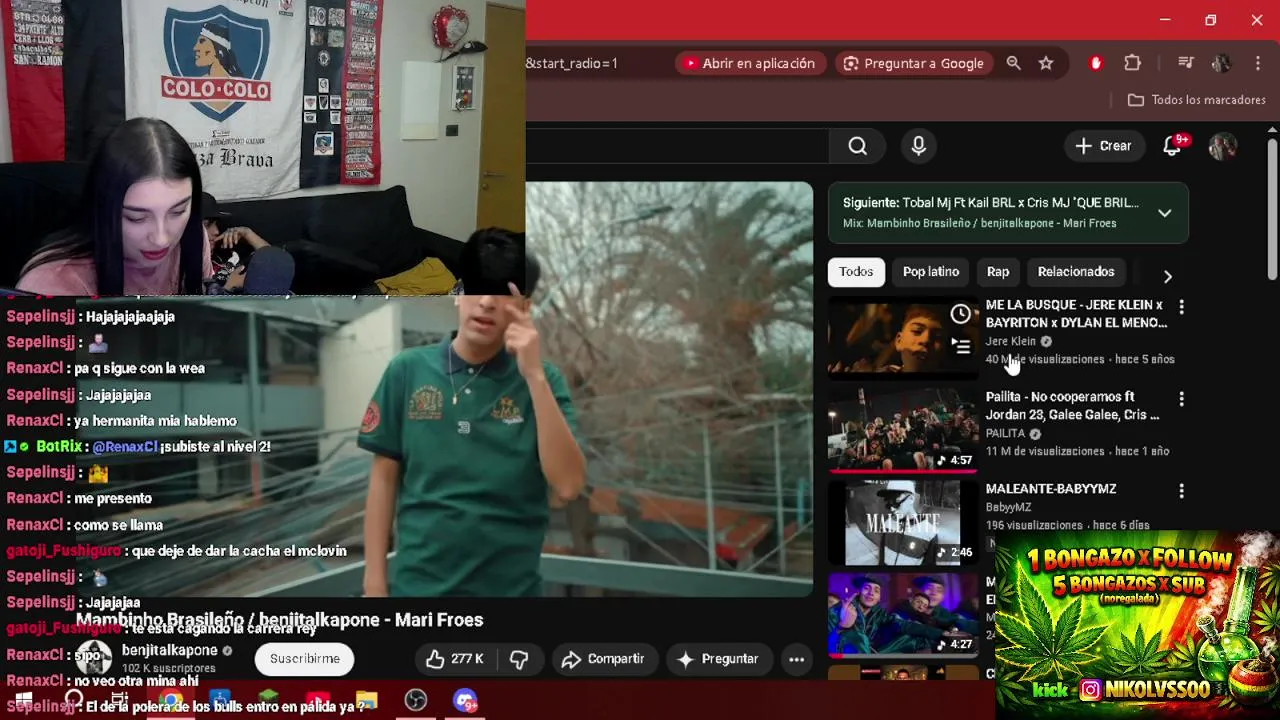
Task: Click the YouTube page vertical scrollbar
Action: tap(1272, 210)
